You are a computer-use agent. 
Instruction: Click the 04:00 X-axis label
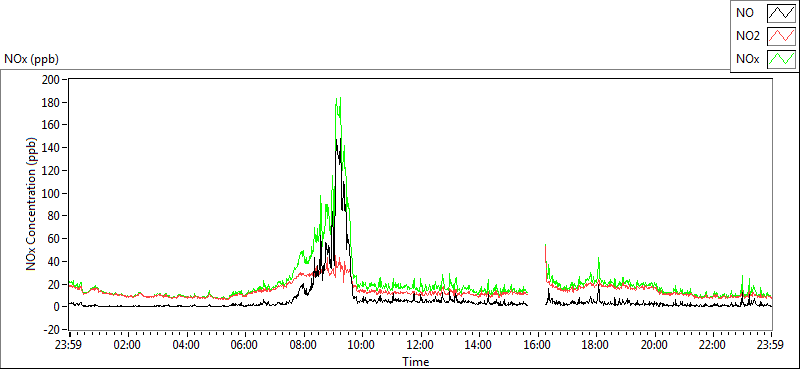click(186, 345)
